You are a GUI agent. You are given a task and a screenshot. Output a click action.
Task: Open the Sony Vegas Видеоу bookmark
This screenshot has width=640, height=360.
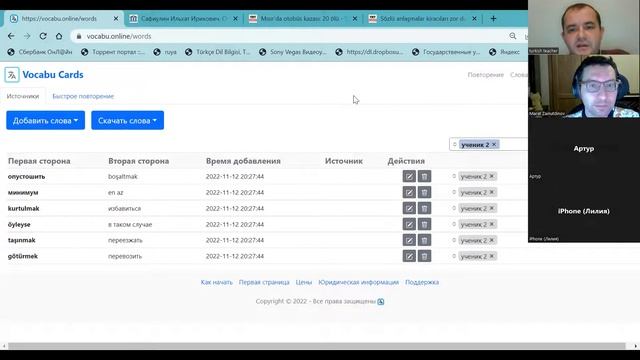point(293,52)
